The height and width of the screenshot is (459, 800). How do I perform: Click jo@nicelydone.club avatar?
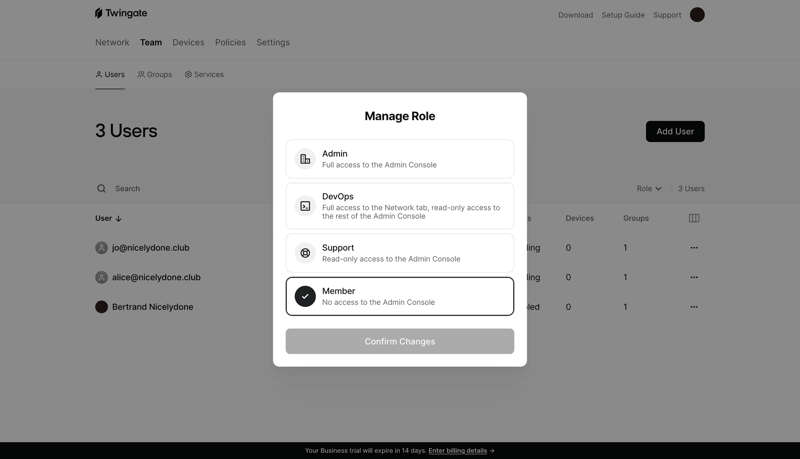[102, 248]
